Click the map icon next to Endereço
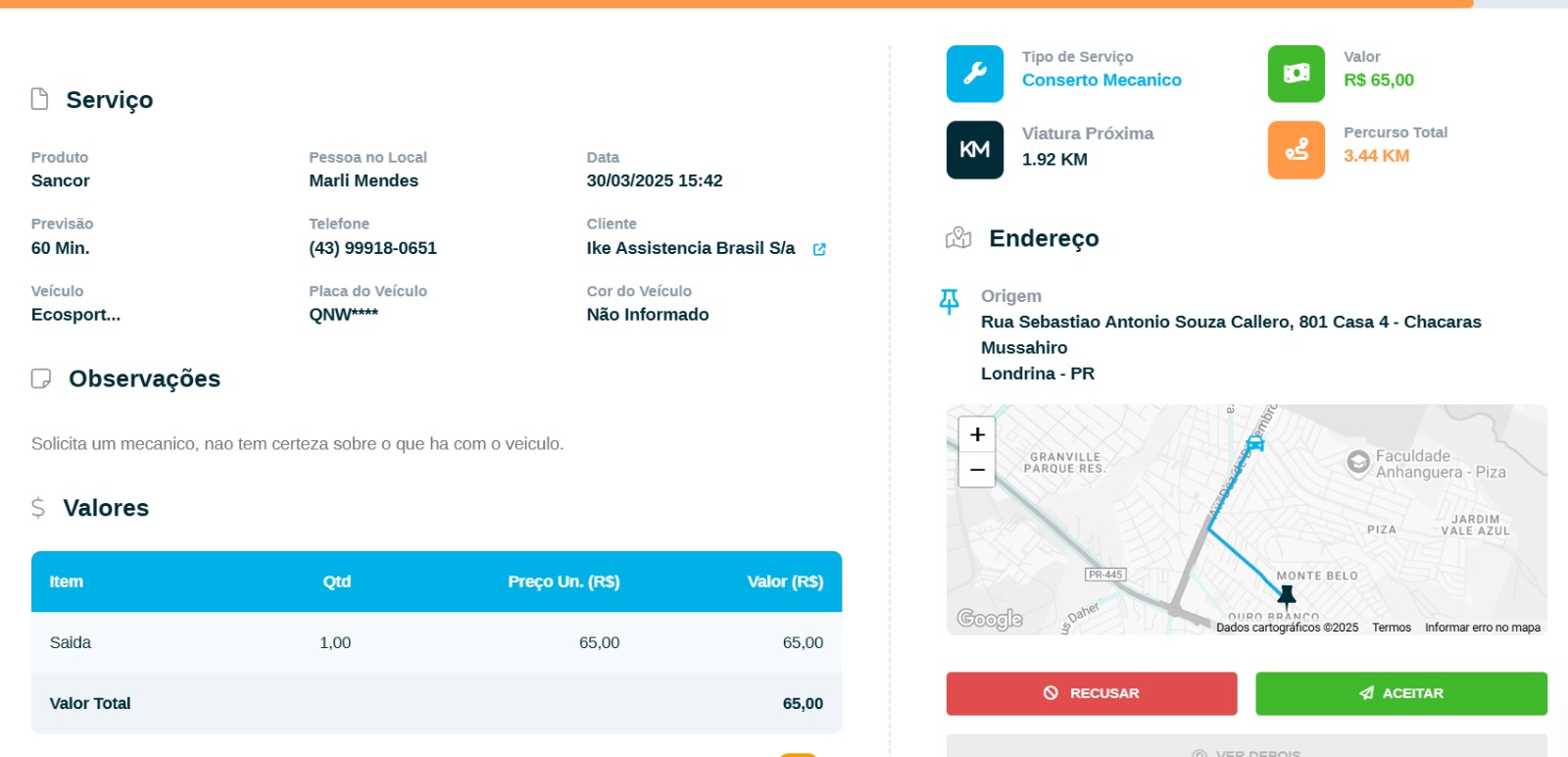The image size is (1568, 757). (x=958, y=238)
